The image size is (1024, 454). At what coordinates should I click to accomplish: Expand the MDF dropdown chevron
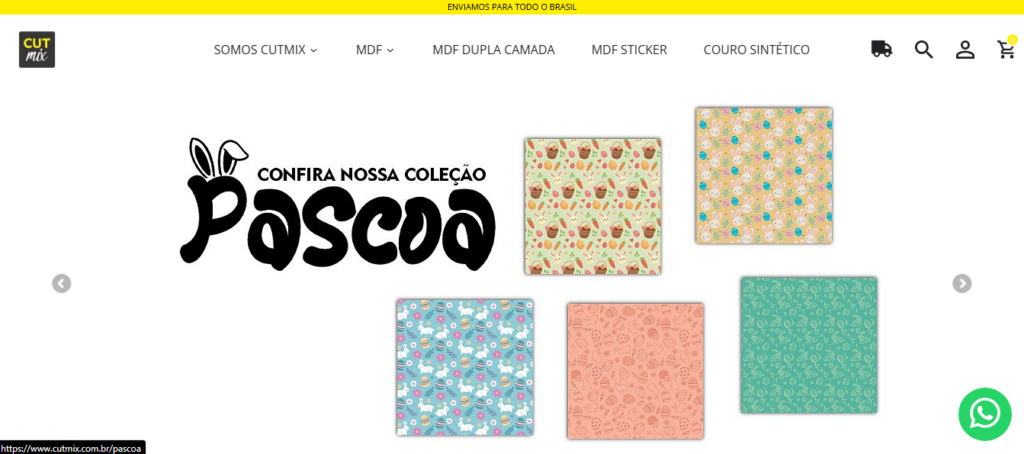point(391,50)
